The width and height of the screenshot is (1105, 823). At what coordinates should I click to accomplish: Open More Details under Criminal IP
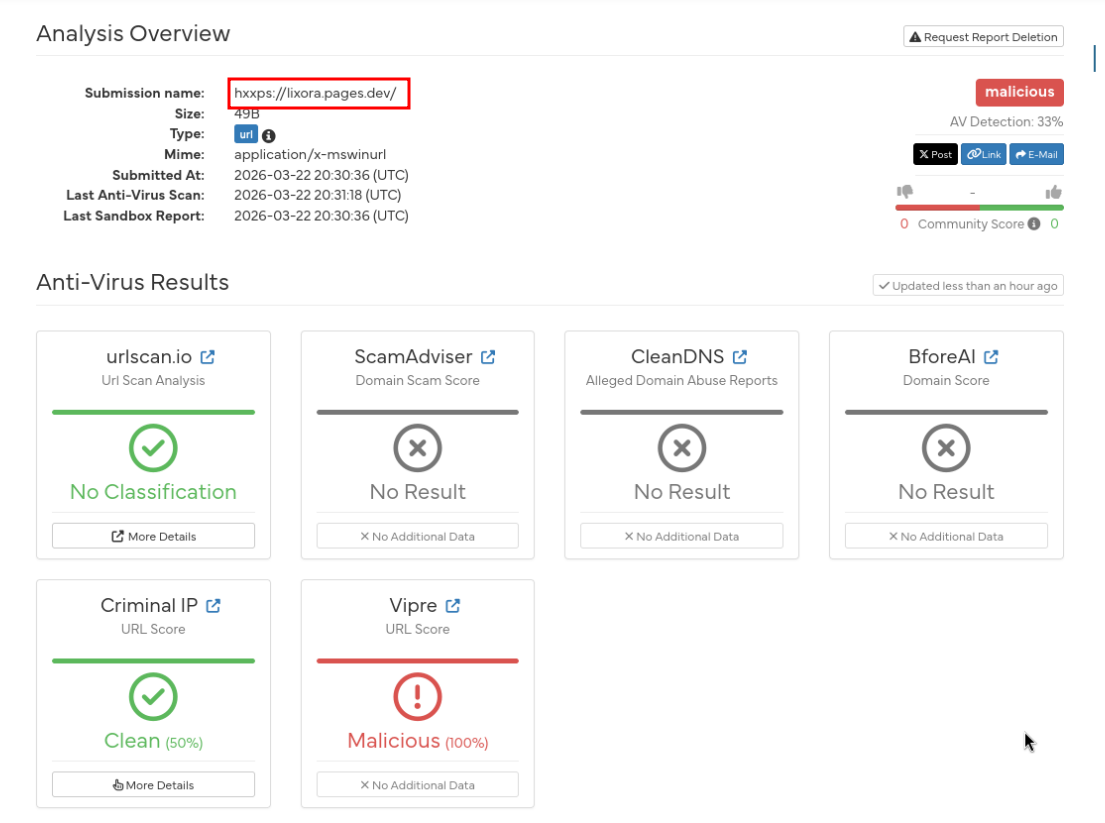click(x=153, y=784)
